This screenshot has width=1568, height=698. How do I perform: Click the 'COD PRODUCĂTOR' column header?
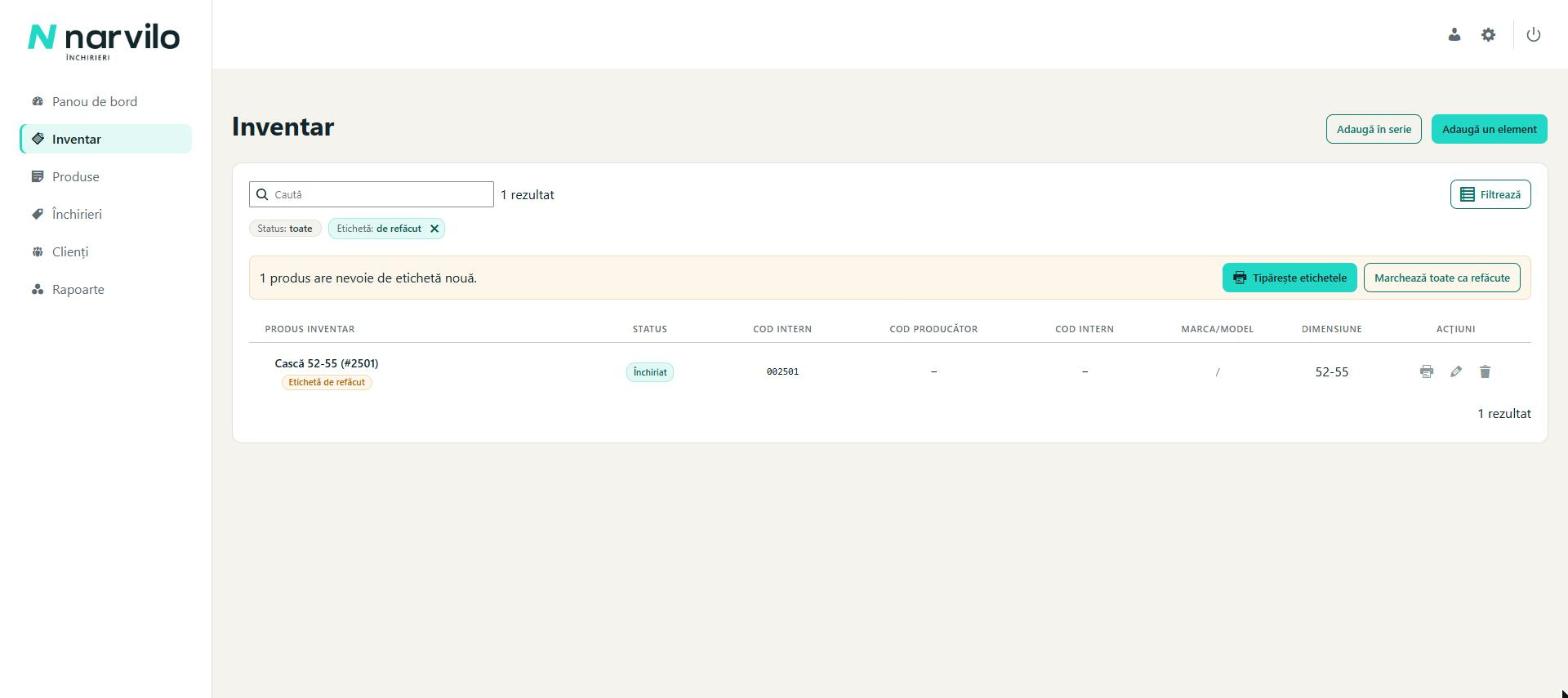[933, 329]
